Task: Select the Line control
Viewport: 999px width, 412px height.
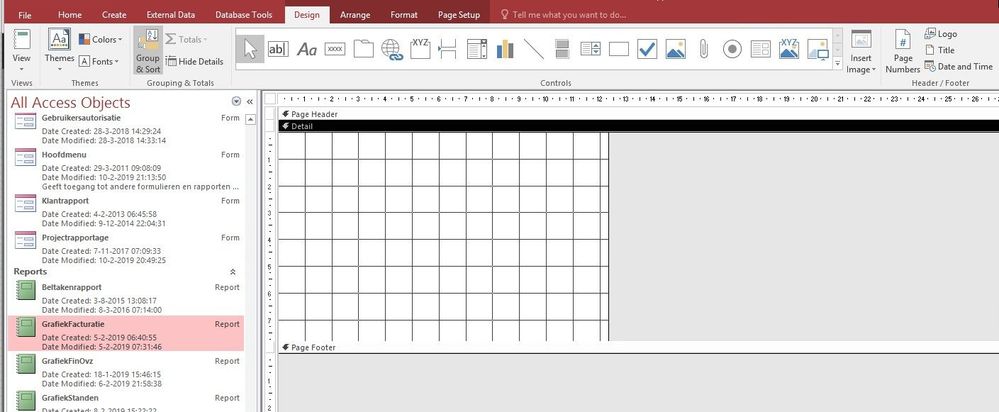Action: tap(533, 49)
